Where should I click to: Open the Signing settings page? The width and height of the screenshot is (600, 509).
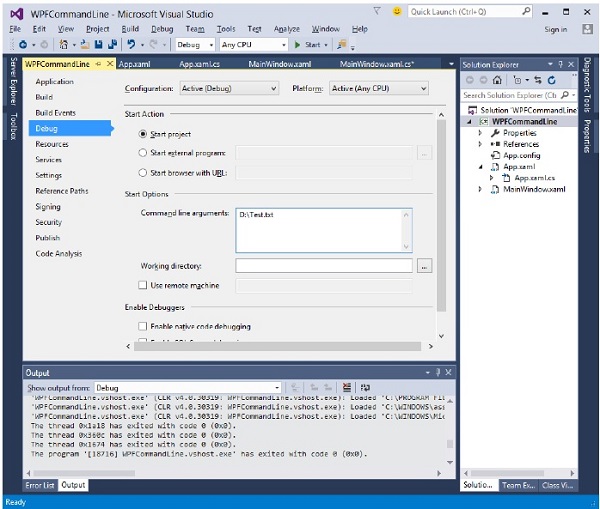pyautogui.click(x=48, y=207)
